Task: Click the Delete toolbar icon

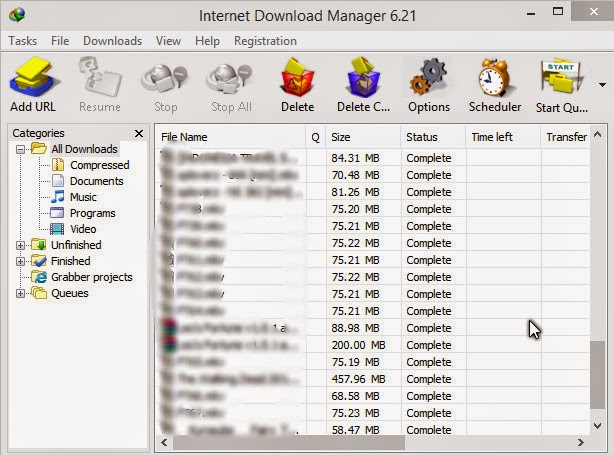Action: [x=298, y=78]
